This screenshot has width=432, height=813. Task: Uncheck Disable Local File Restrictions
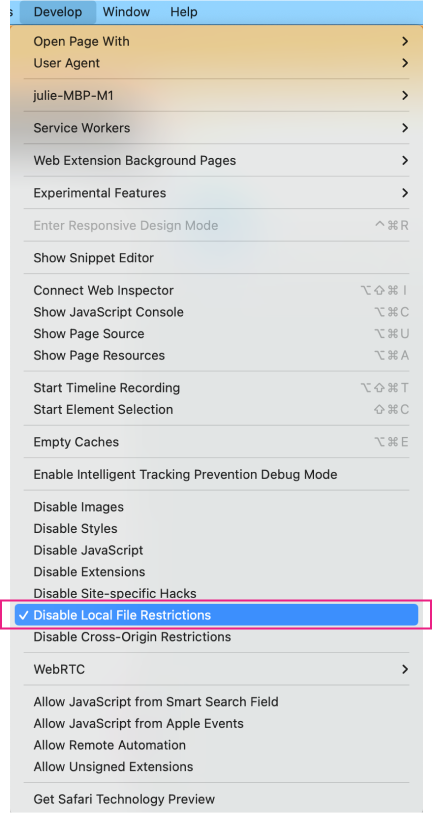[216, 615]
